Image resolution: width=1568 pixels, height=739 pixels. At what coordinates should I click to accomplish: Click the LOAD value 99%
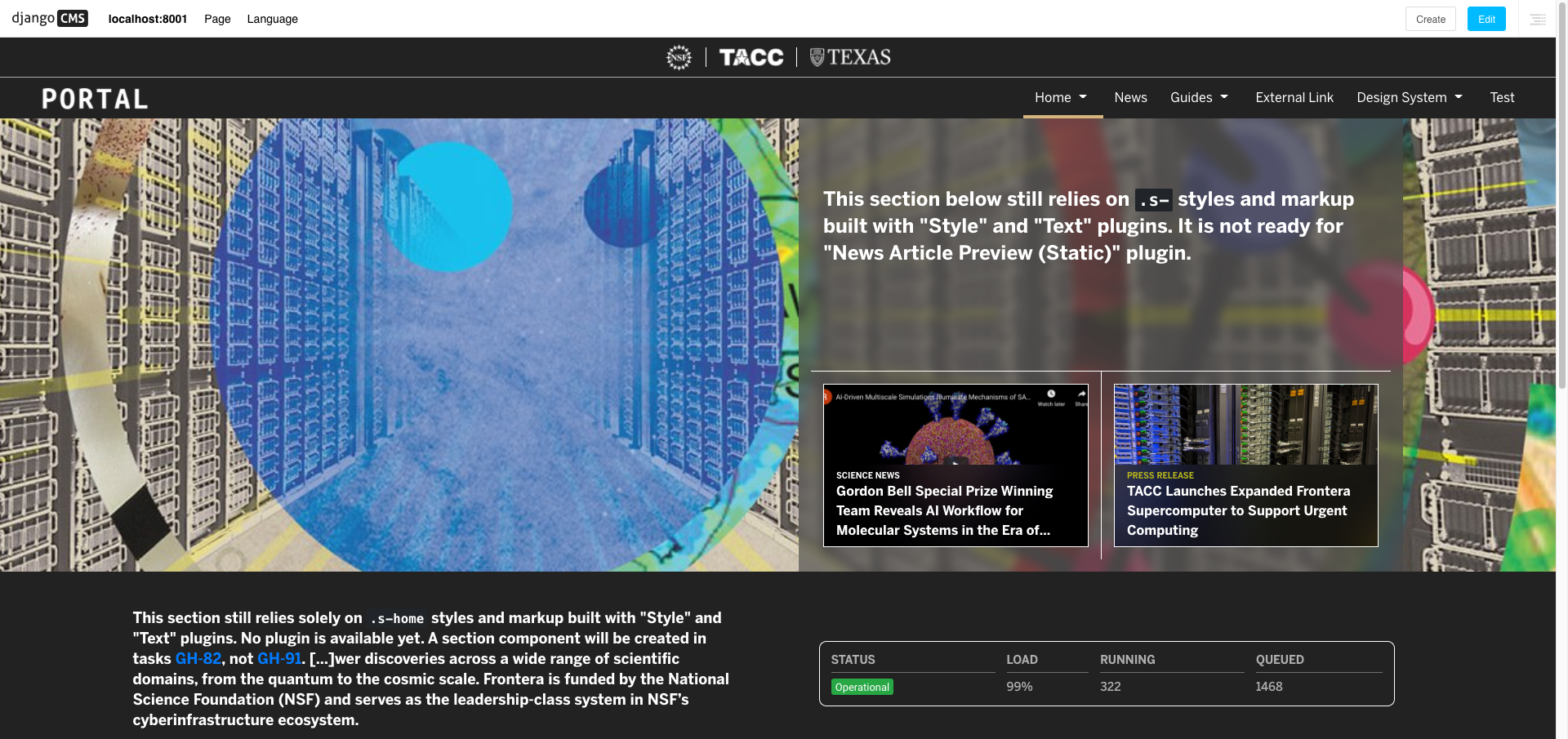pos(1019,687)
